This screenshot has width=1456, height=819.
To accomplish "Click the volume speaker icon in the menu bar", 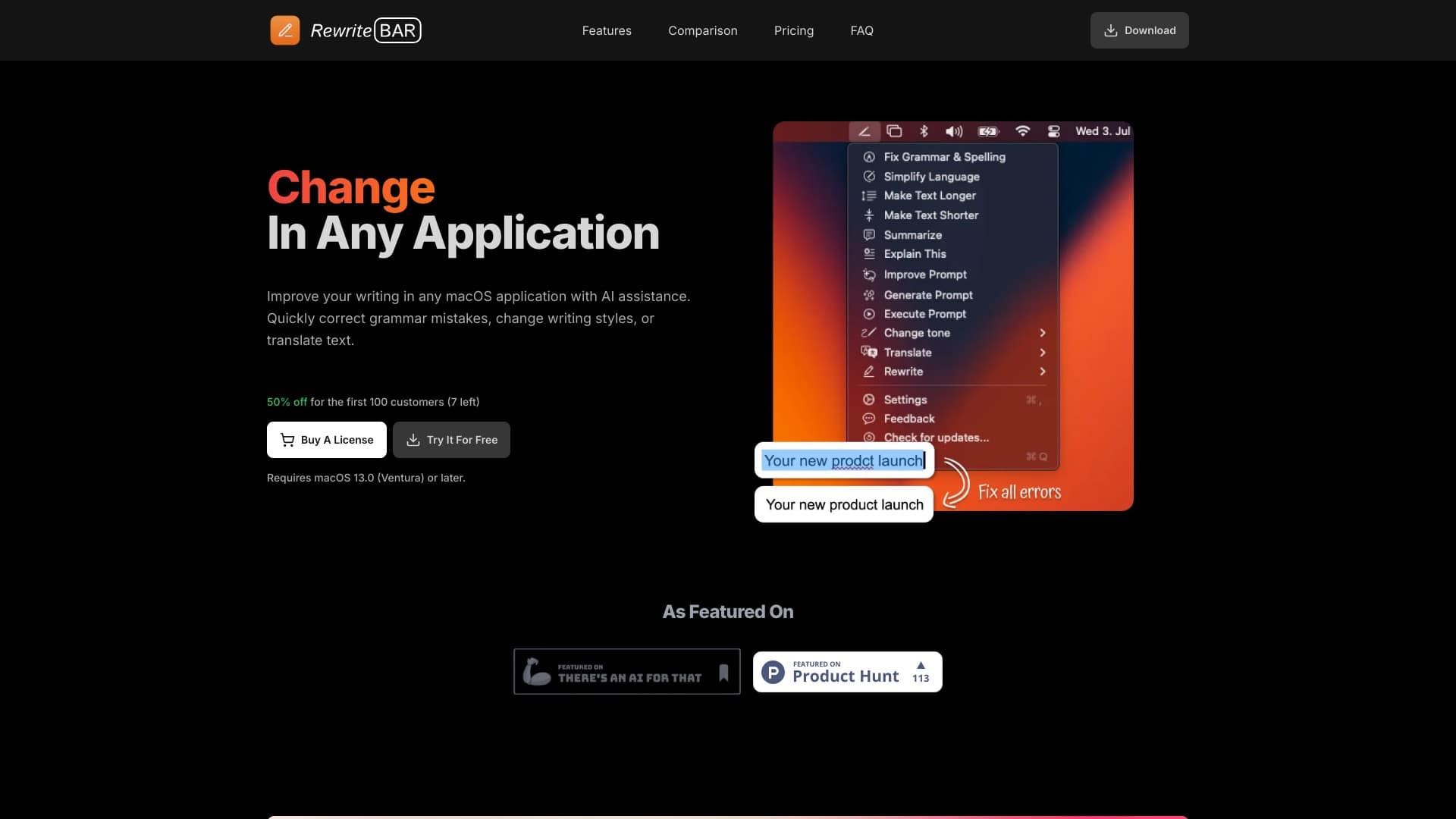I will pos(953,131).
